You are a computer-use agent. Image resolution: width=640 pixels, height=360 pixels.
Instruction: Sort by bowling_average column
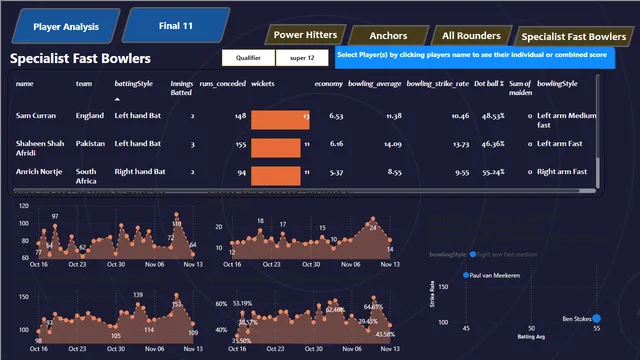coord(375,84)
